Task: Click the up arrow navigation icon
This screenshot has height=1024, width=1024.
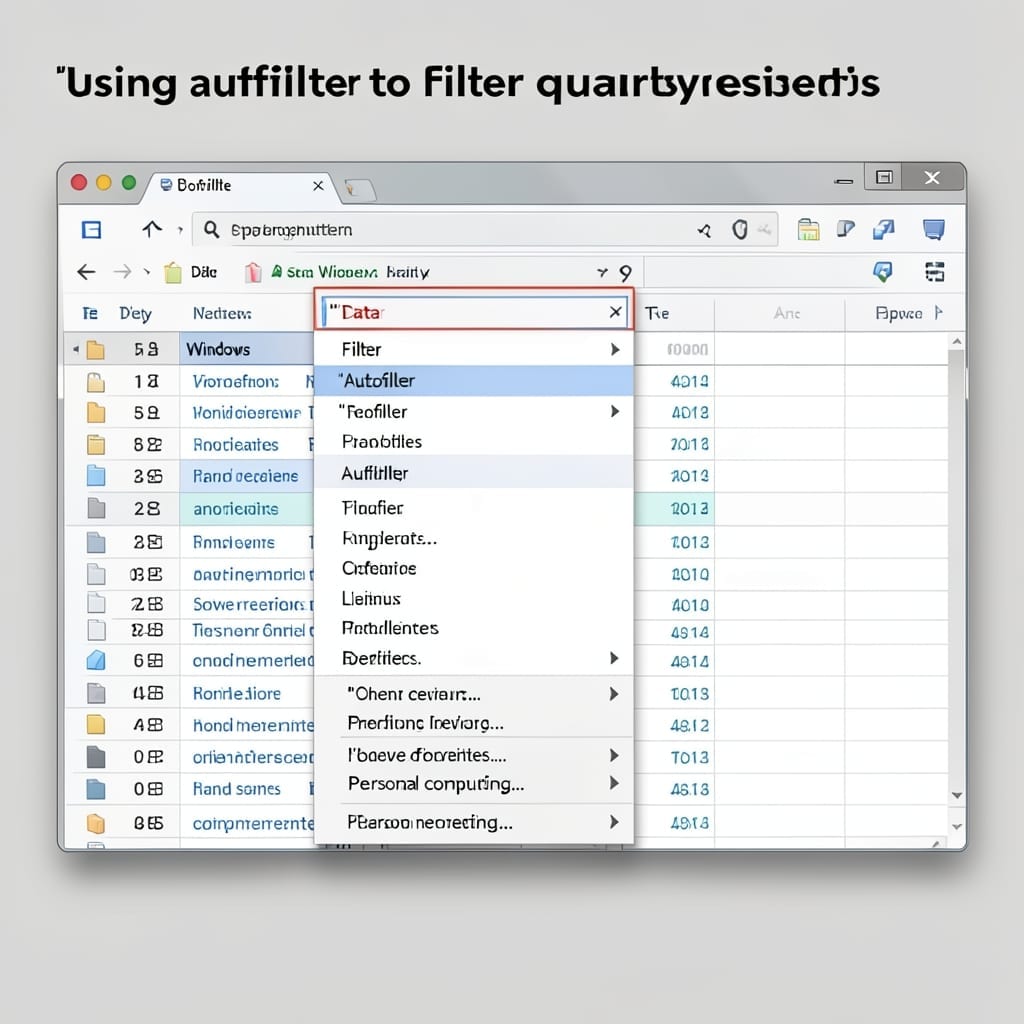Action: 152,229
